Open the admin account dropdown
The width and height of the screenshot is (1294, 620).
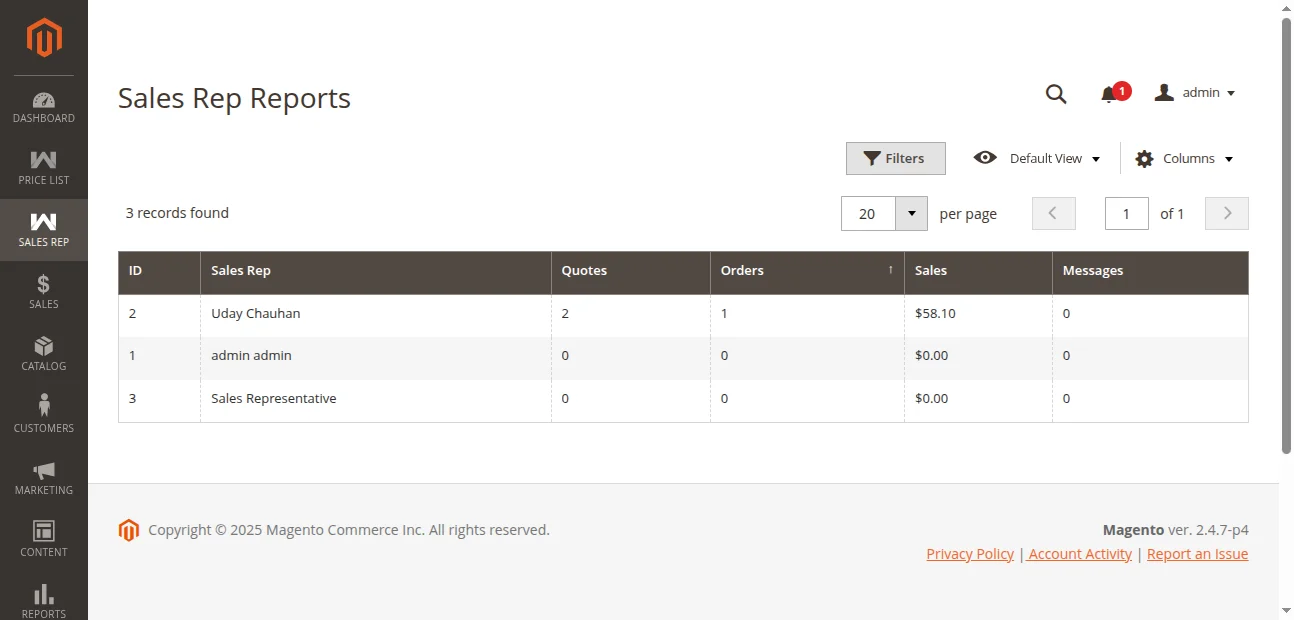(1195, 93)
